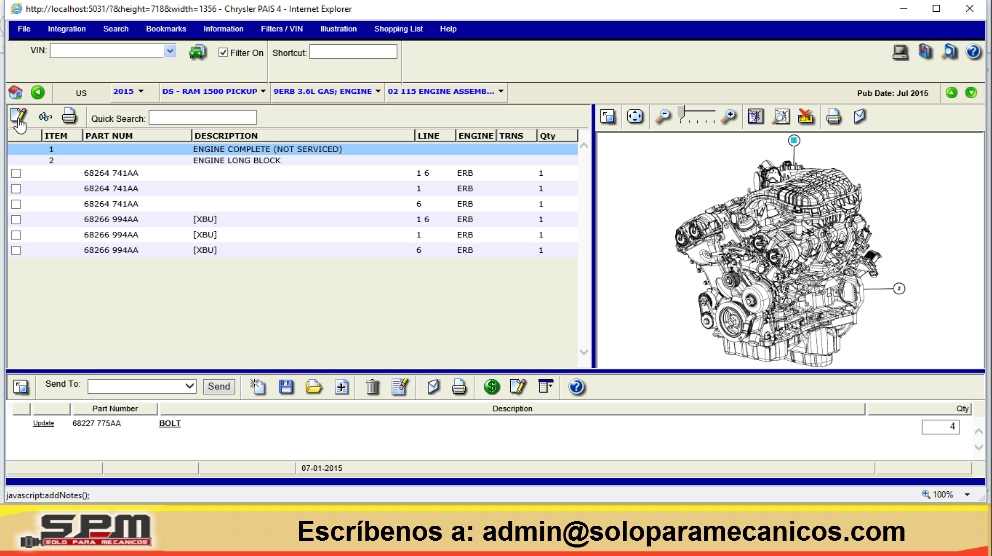
Task: Open the VIN combo box dropdown
Action: tap(170, 51)
